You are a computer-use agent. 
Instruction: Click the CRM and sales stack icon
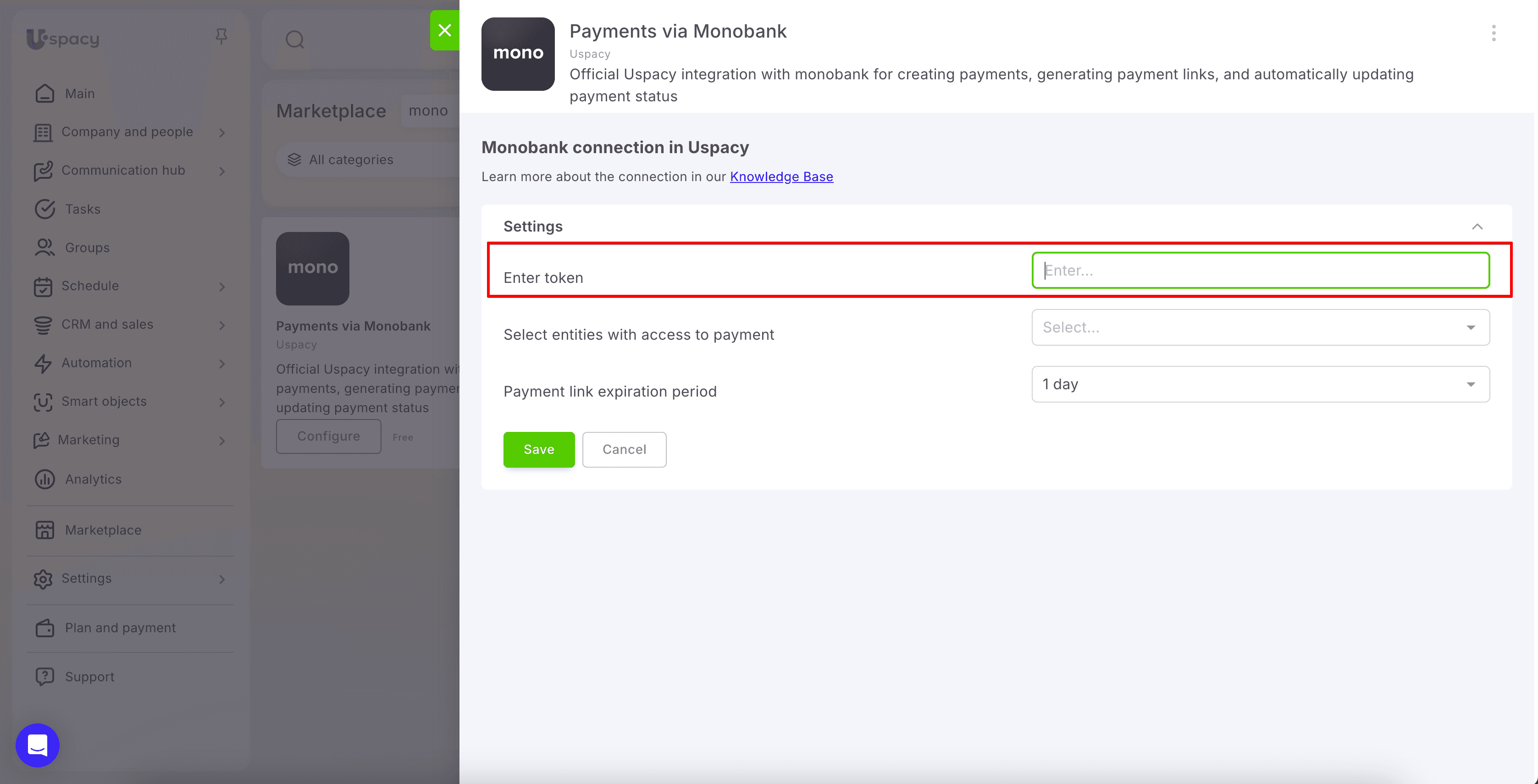click(43, 325)
